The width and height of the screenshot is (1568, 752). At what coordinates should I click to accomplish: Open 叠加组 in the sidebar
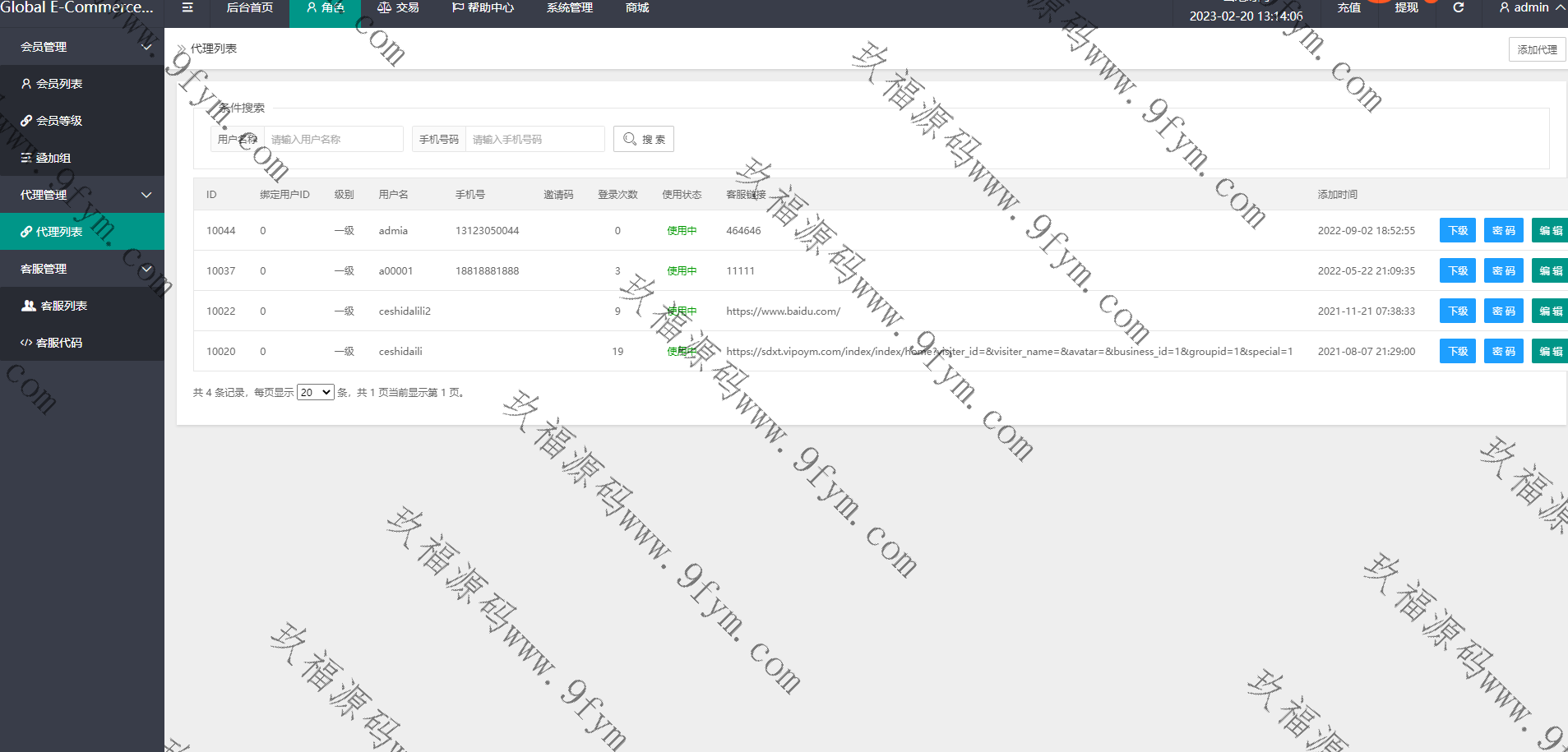click(x=53, y=158)
